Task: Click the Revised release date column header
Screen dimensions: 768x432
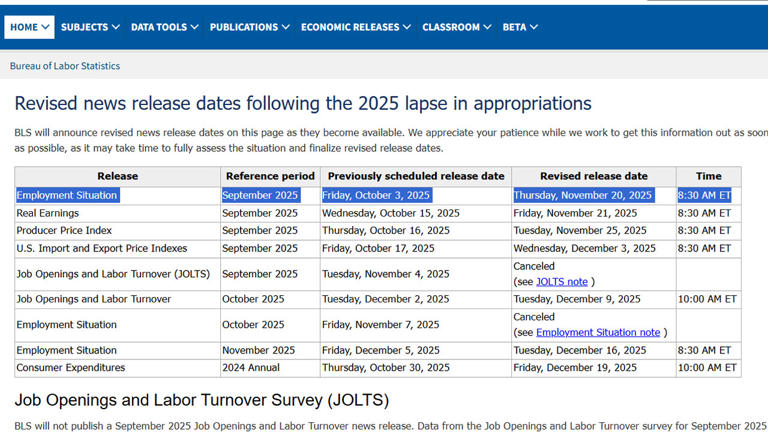Action: click(593, 176)
